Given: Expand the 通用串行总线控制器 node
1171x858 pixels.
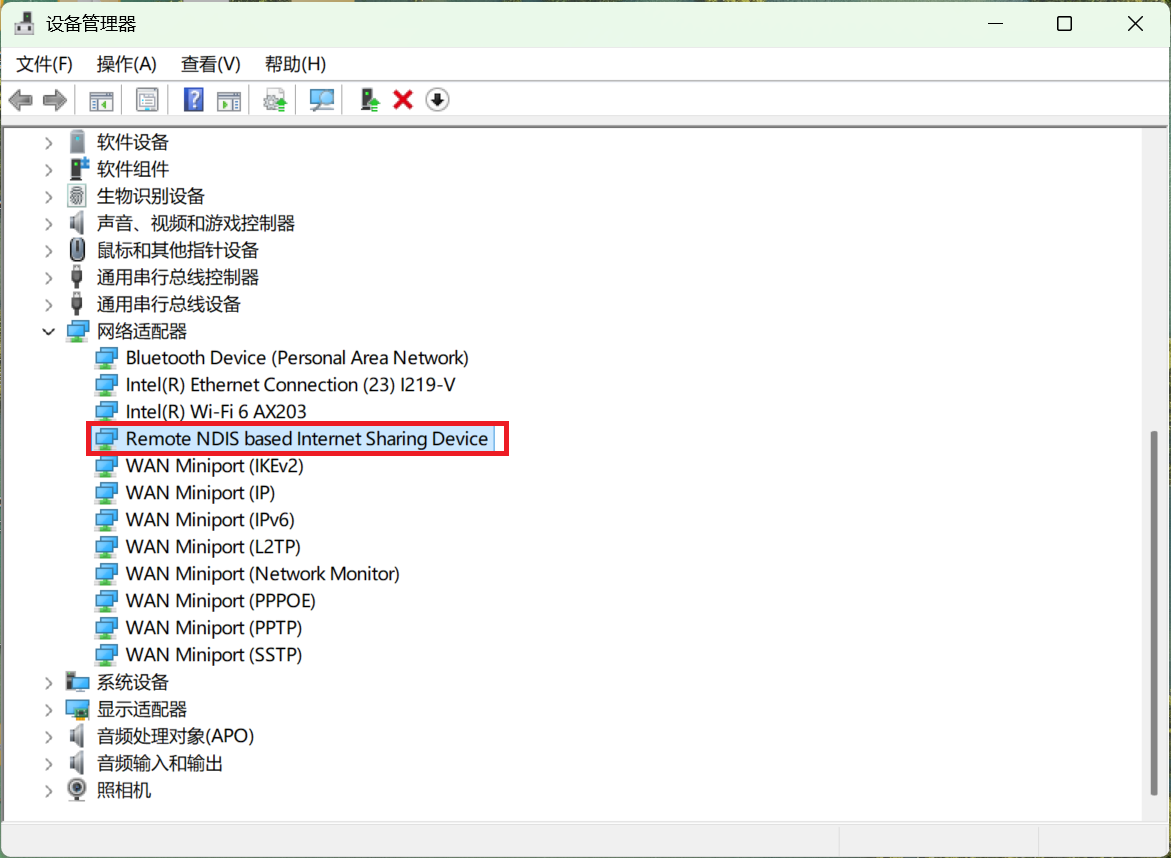Looking at the screenshot, I should 49,278.
